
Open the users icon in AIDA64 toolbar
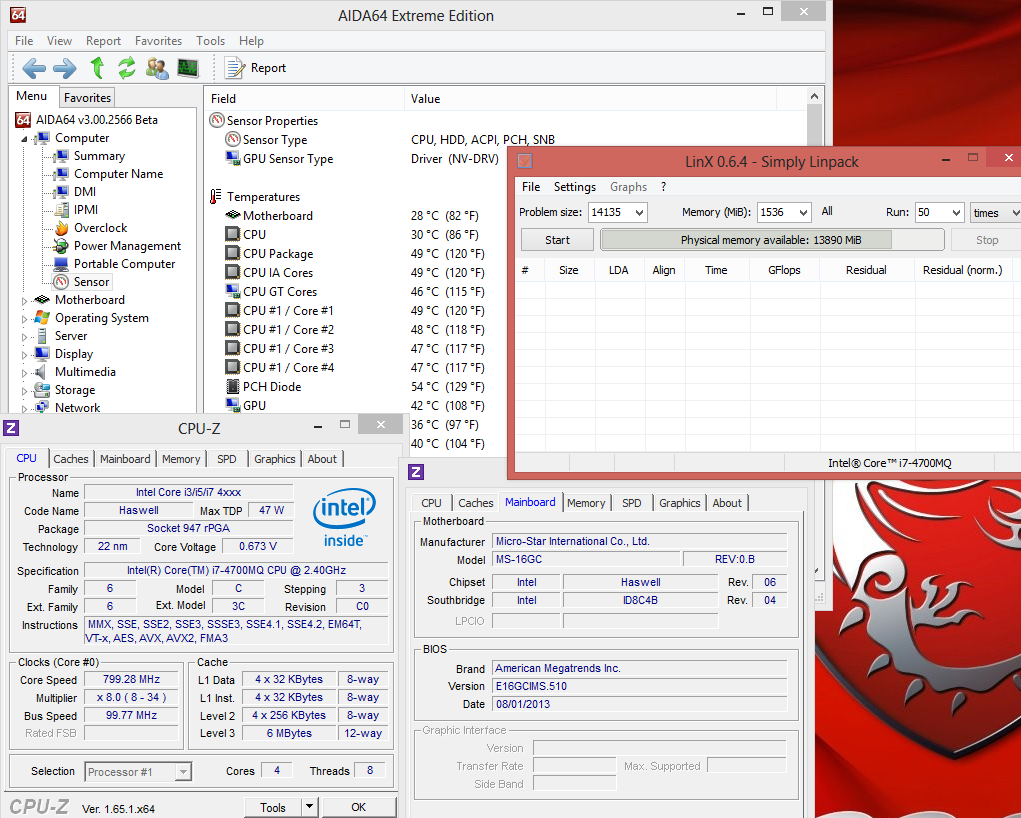(x=157, y=68)
